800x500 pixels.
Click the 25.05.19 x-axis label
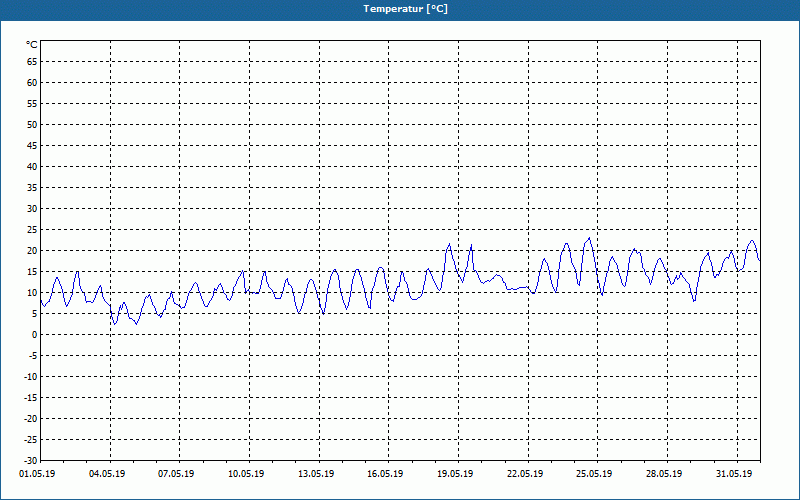click(x=594, y=474)
